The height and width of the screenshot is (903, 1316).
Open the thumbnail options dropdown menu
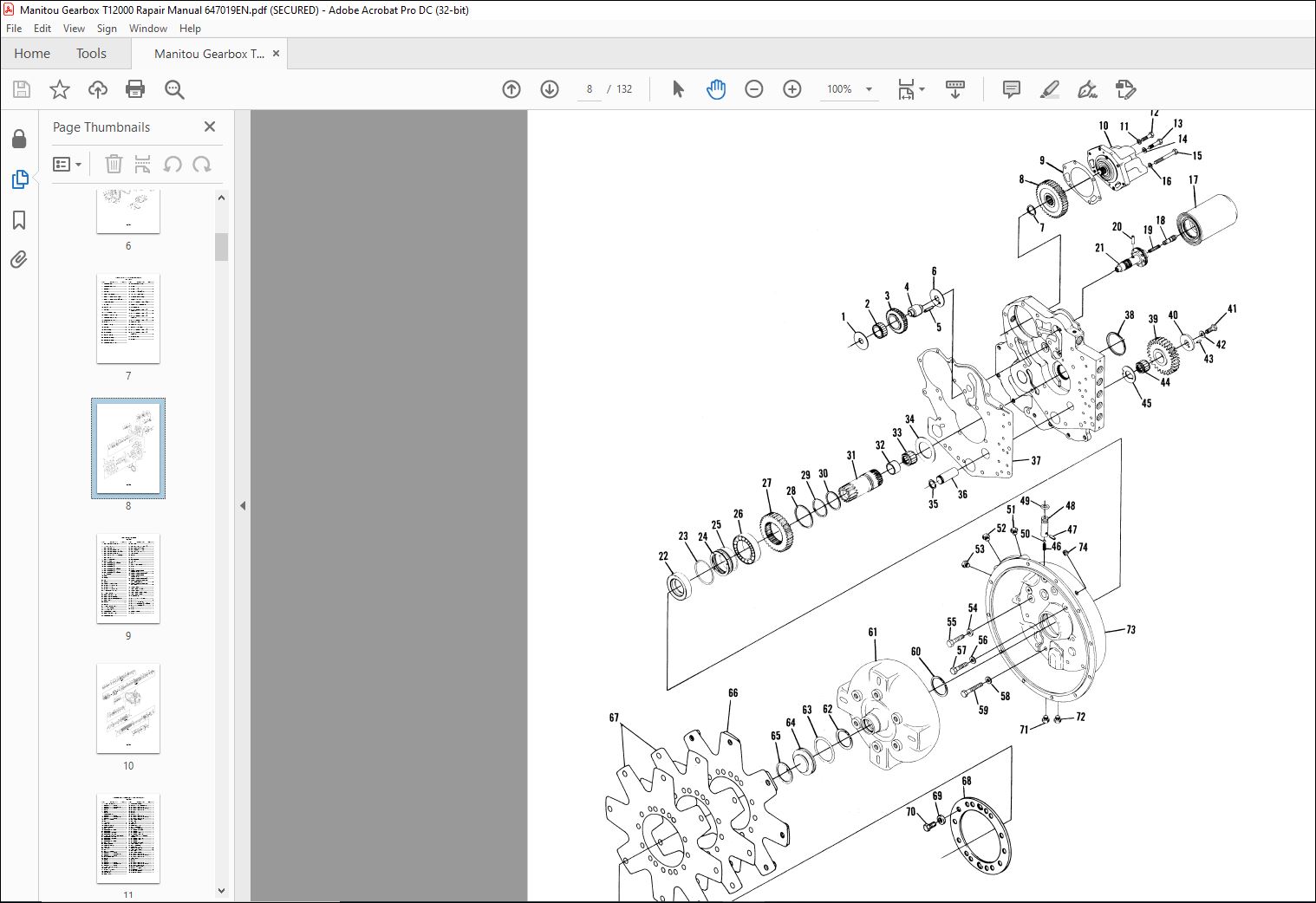pos(67,164)
